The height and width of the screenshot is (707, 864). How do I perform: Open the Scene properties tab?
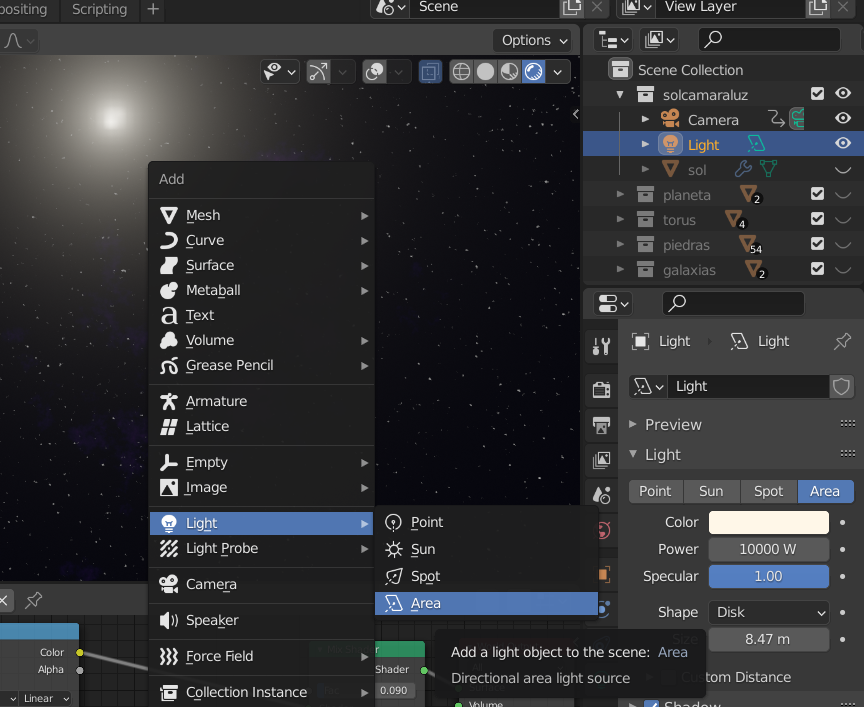[601, 495]
